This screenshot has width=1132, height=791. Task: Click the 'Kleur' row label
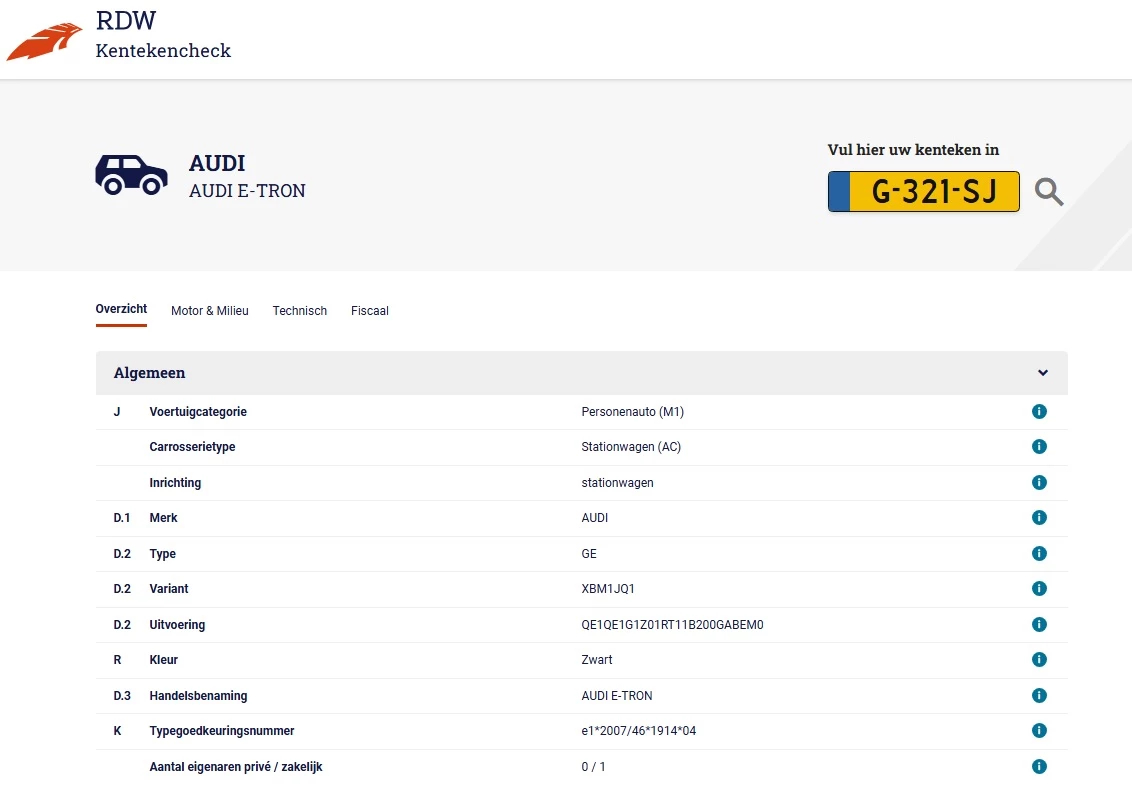pos(163,660)
